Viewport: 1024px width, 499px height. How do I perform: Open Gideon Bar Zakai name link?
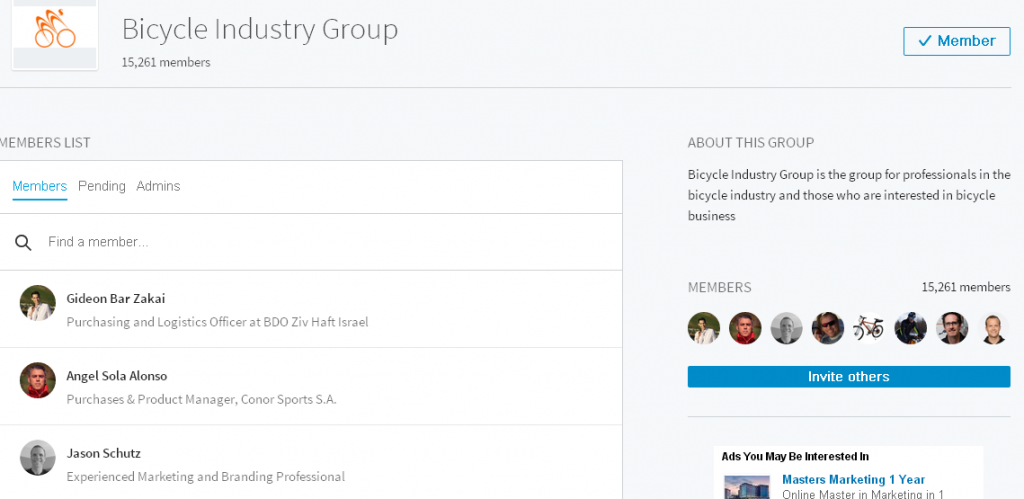(116, 298)
